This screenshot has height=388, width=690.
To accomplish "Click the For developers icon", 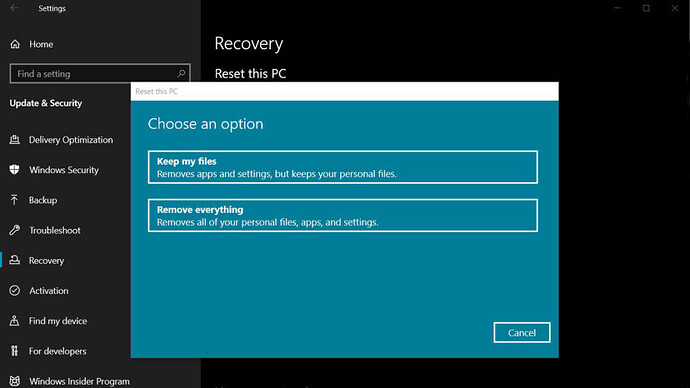I will (x=15, y=351).
